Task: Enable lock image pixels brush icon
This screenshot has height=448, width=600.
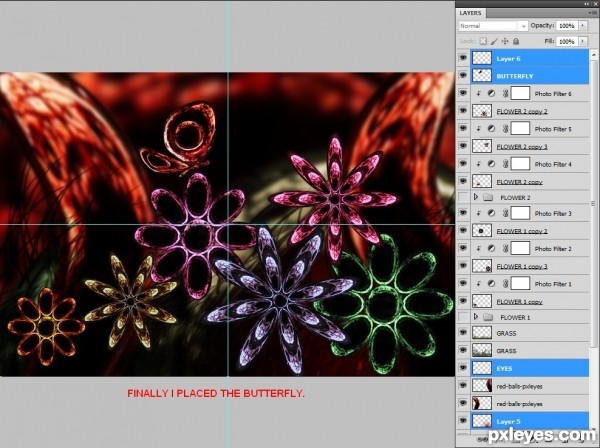Action: click(494, 41)
